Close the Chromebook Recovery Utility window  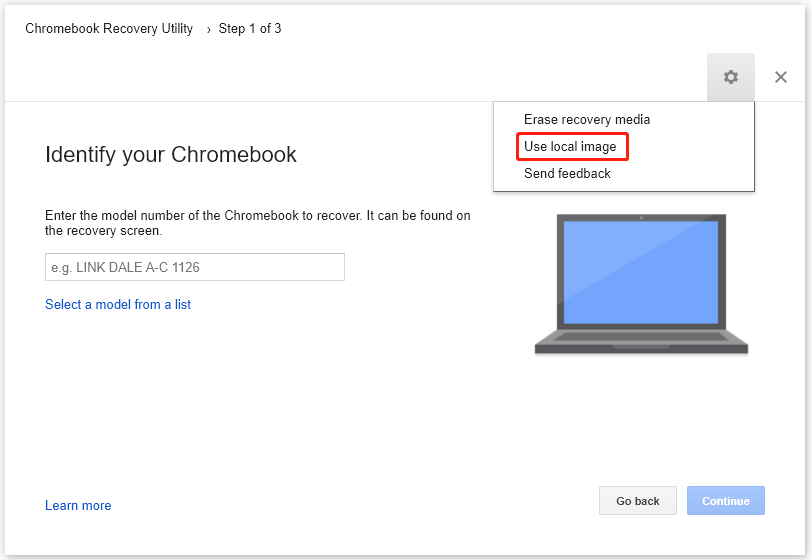click(780, 77)
